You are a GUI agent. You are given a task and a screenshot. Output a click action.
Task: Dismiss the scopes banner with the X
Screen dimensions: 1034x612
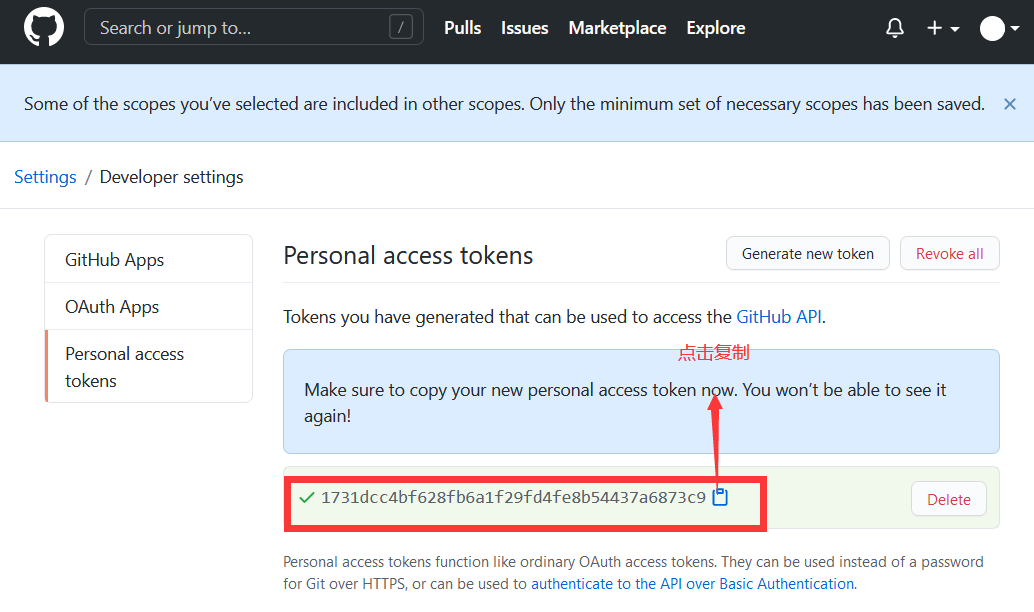(1009, 103)
